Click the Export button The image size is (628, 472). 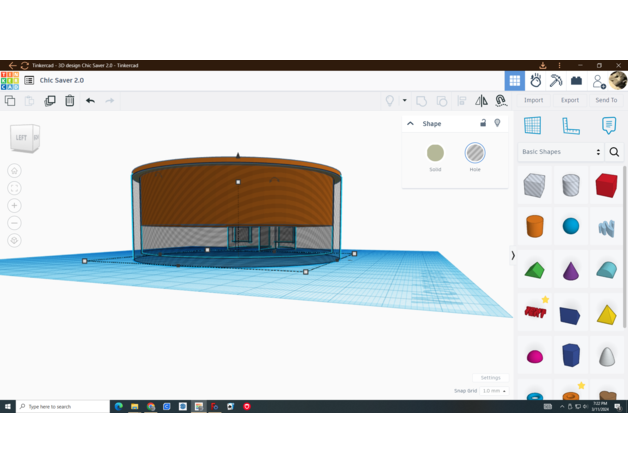click(570, 100)
